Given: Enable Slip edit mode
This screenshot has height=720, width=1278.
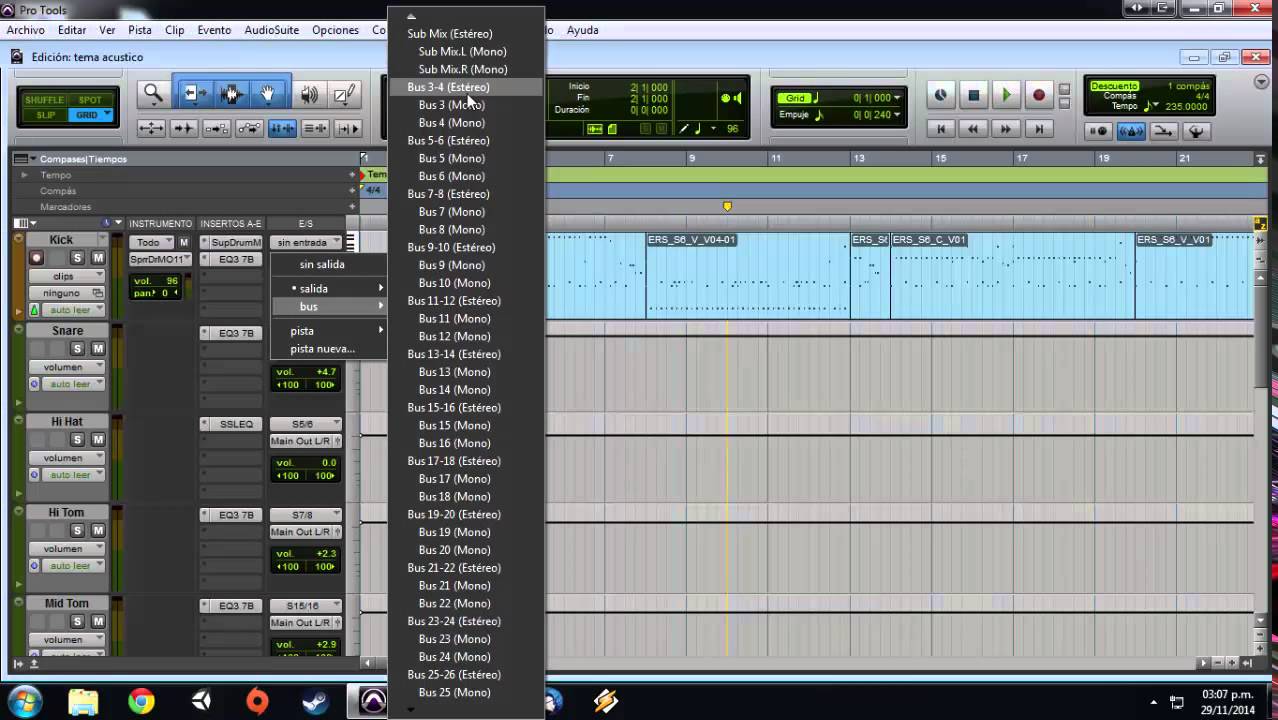Looking at the screenshot, I should 45,115.
